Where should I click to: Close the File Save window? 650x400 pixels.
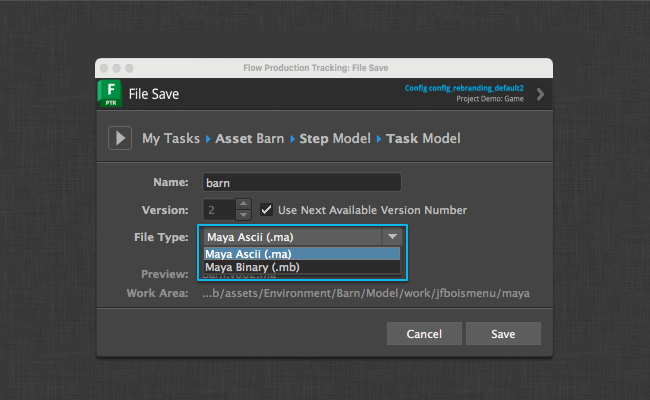pos(103,67)
